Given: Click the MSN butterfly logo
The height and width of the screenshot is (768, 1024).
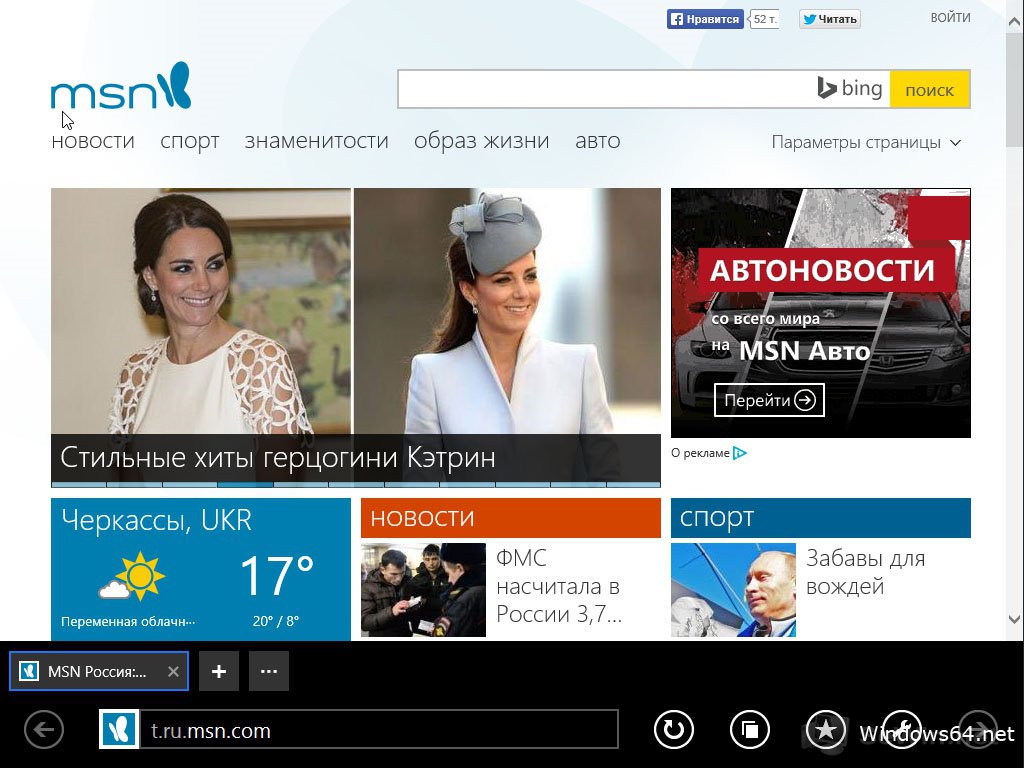Looking at the screenshot, I should pos(121,86).
